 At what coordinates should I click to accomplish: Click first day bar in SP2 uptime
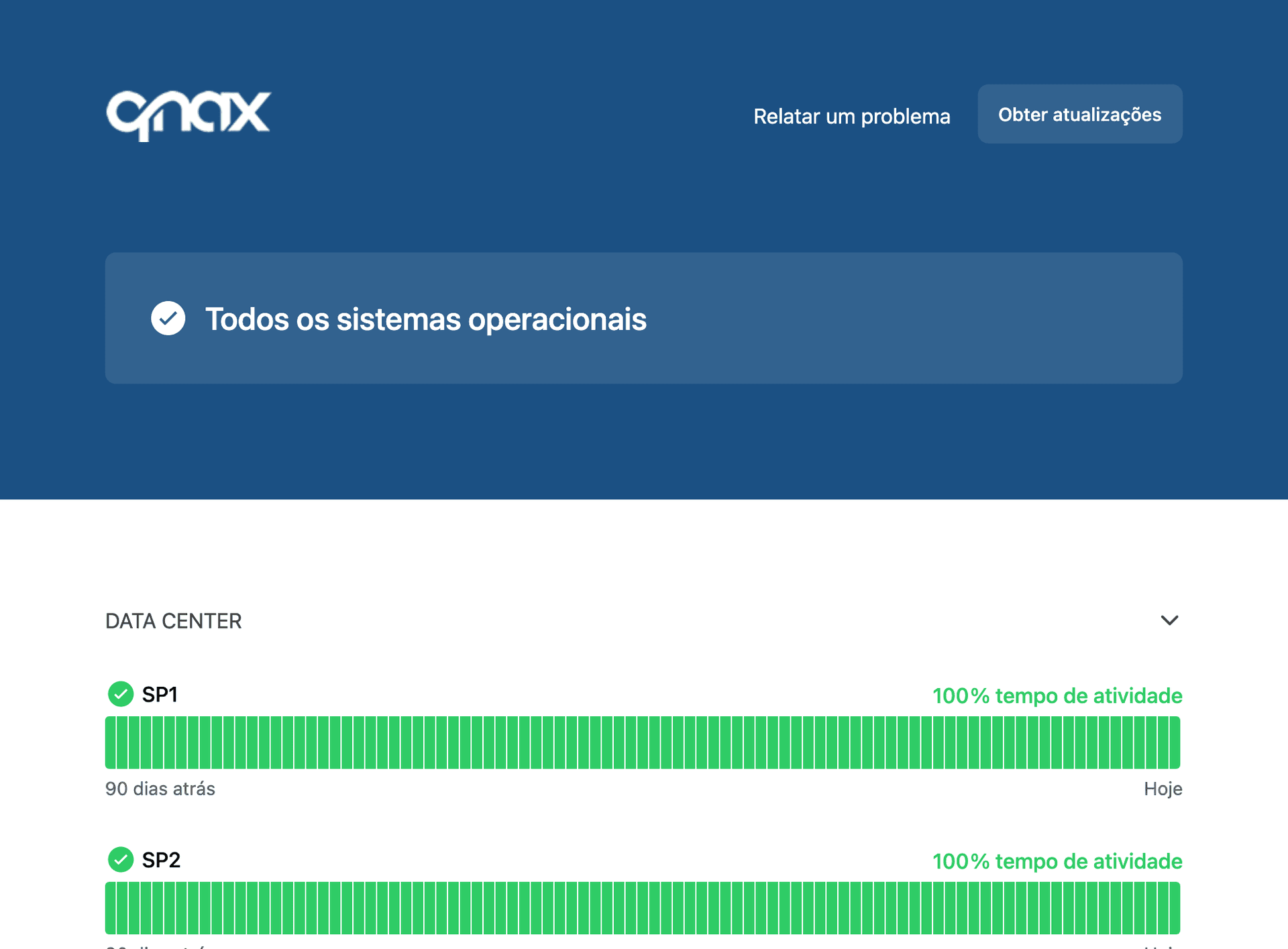click(110, 908)
